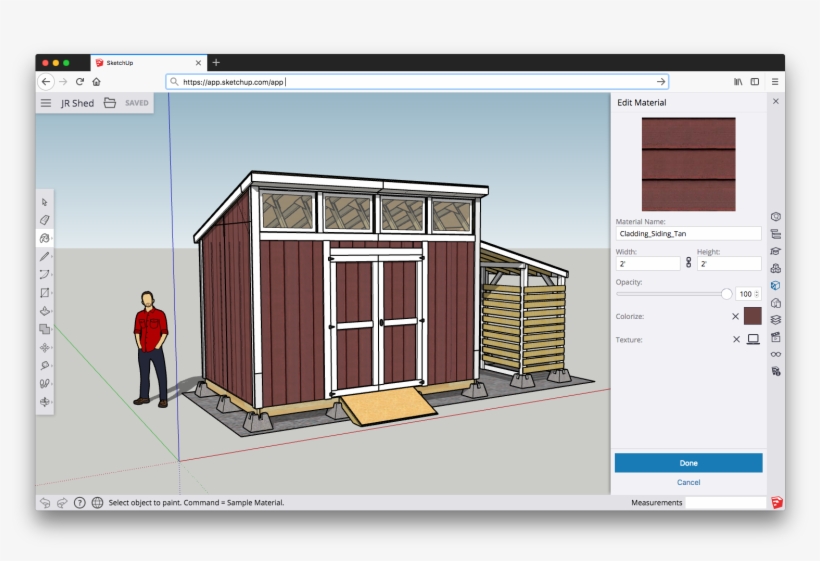Open the hamburger main menu

[x=46, y=103]
